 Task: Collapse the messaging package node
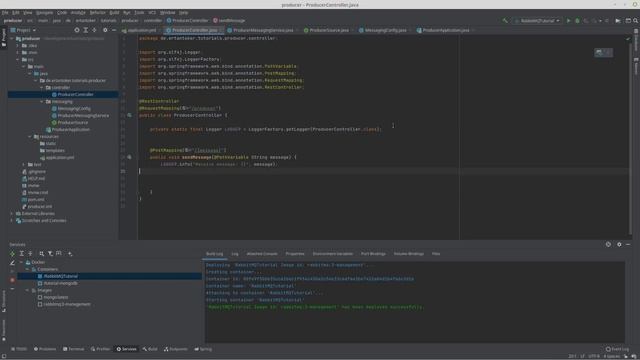(42, 102)
